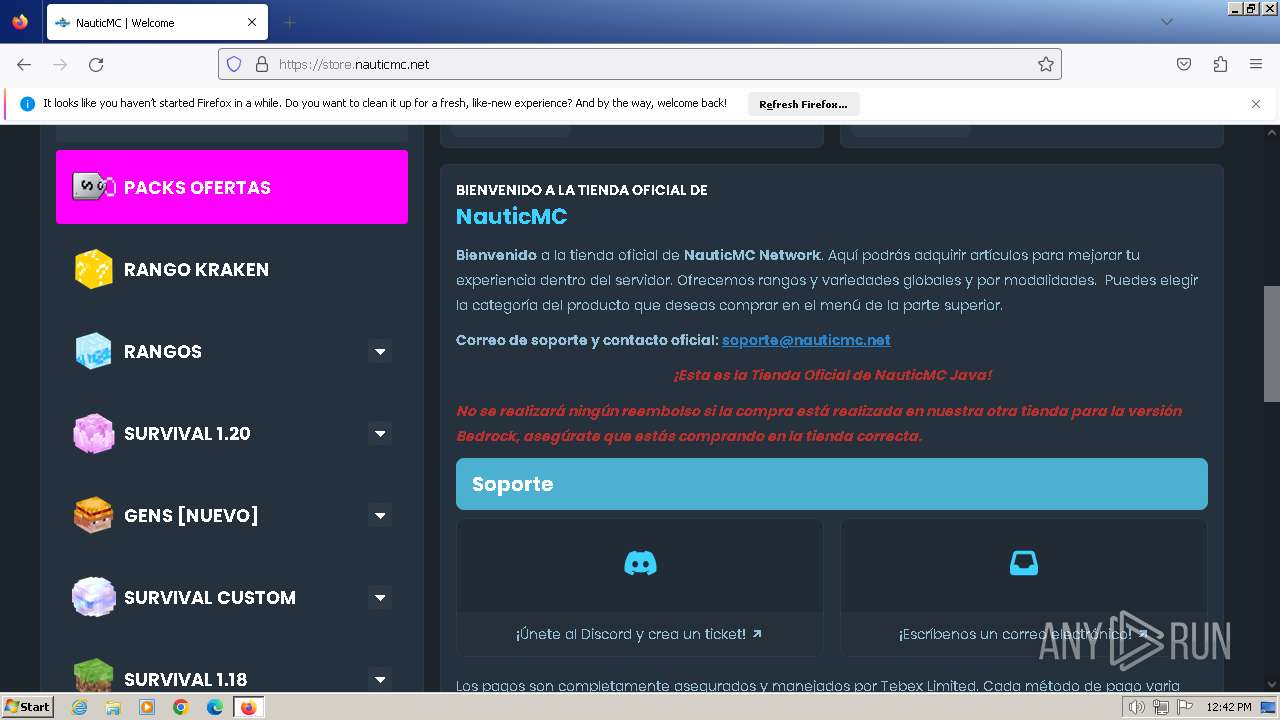The image size is (1280, 720).
Task: Expand the GENS [NUEVO] dropdown arrow
Action: click(x=379, y=516)
